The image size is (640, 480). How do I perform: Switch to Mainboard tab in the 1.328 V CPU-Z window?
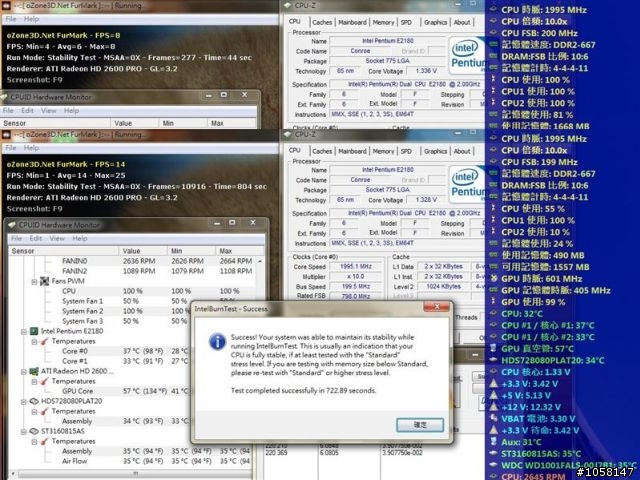tap(352, 151)
